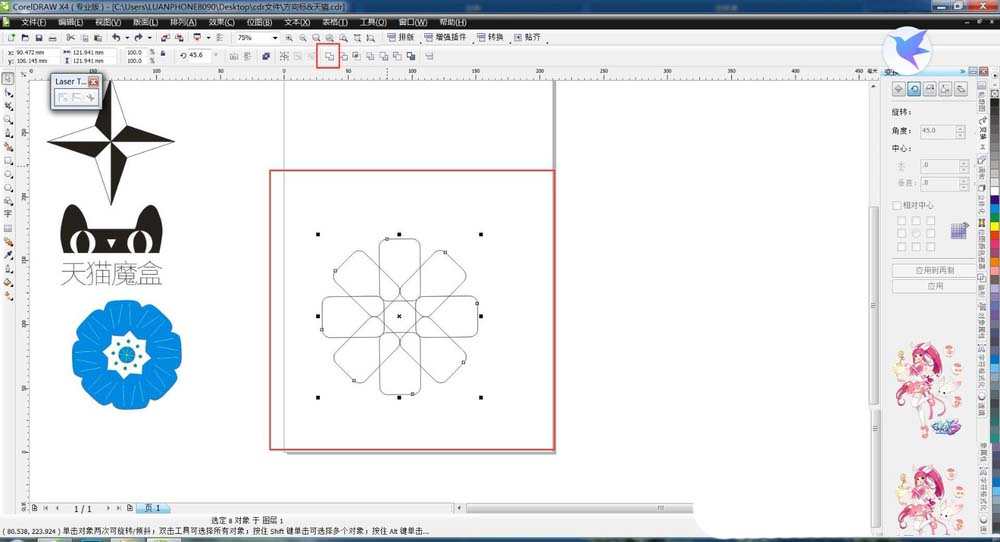Expand the Undo history dropdown arrow
Image resolution: width=1000 pixels, height=542 pixels.
click(129, 38)
